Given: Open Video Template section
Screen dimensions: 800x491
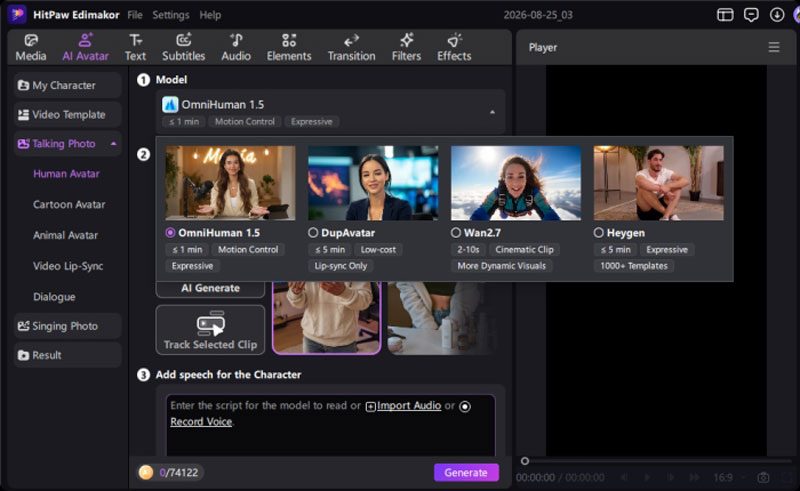Looking at the screenshot, I should pos(67,114).
